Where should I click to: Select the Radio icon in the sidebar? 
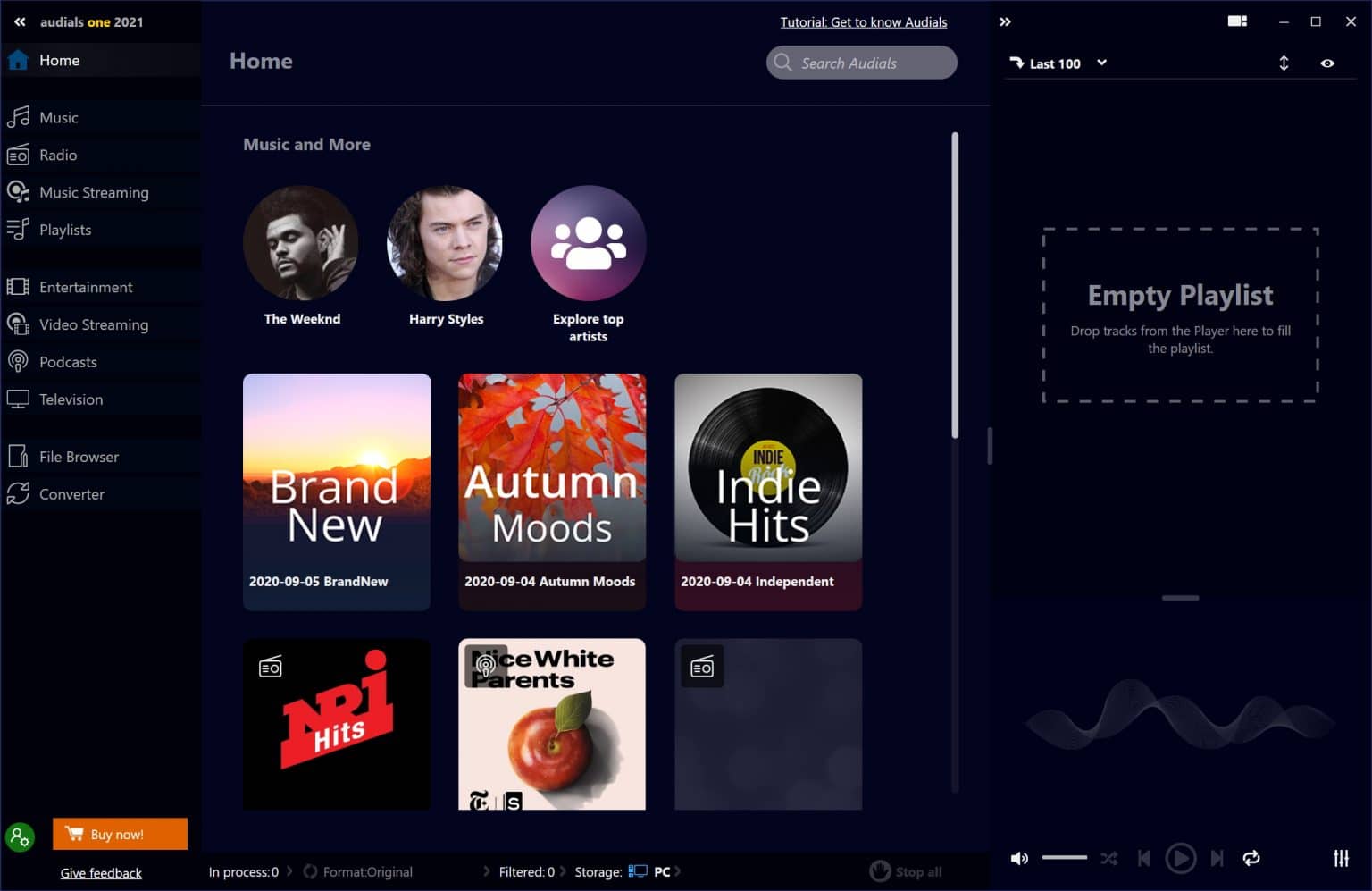pos(18,155)
